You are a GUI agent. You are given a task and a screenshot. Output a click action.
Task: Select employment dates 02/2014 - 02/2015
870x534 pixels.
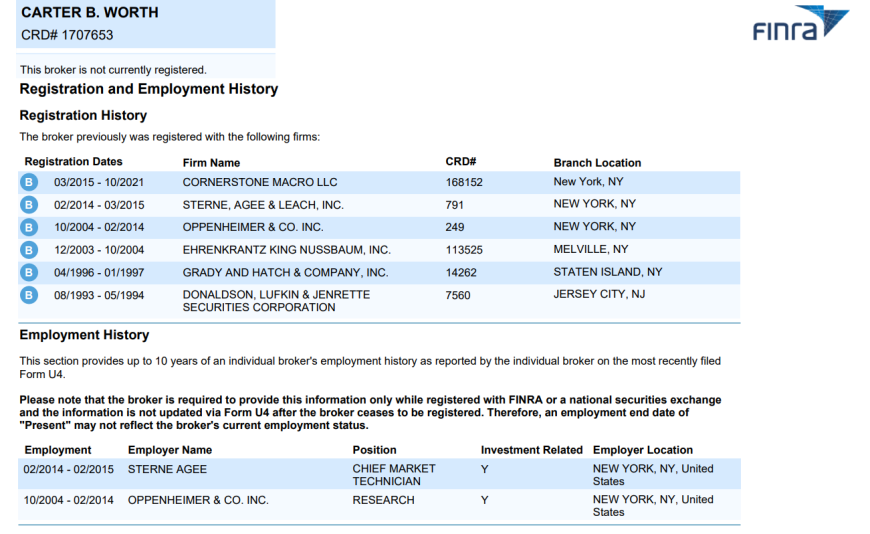pyautogui.click(x=68, y=470)
